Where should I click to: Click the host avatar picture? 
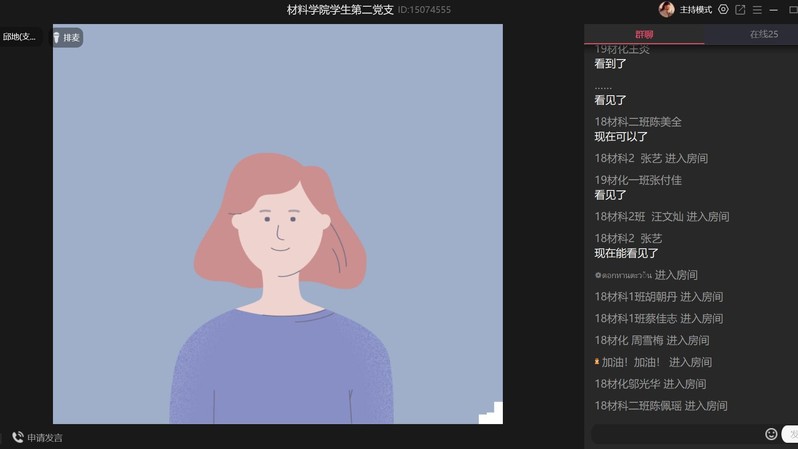[666, 10]
